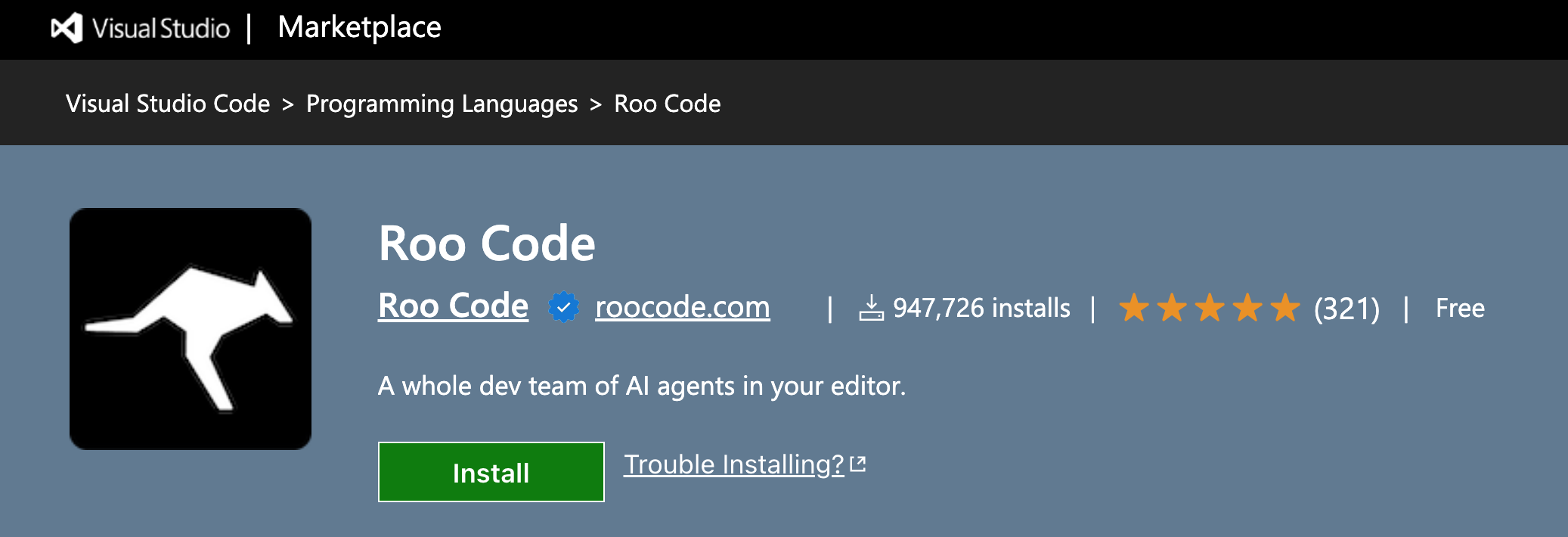Visit the roocode.com domain link
Viewport: 1568px width, 537px height.
tap(682, 307)
